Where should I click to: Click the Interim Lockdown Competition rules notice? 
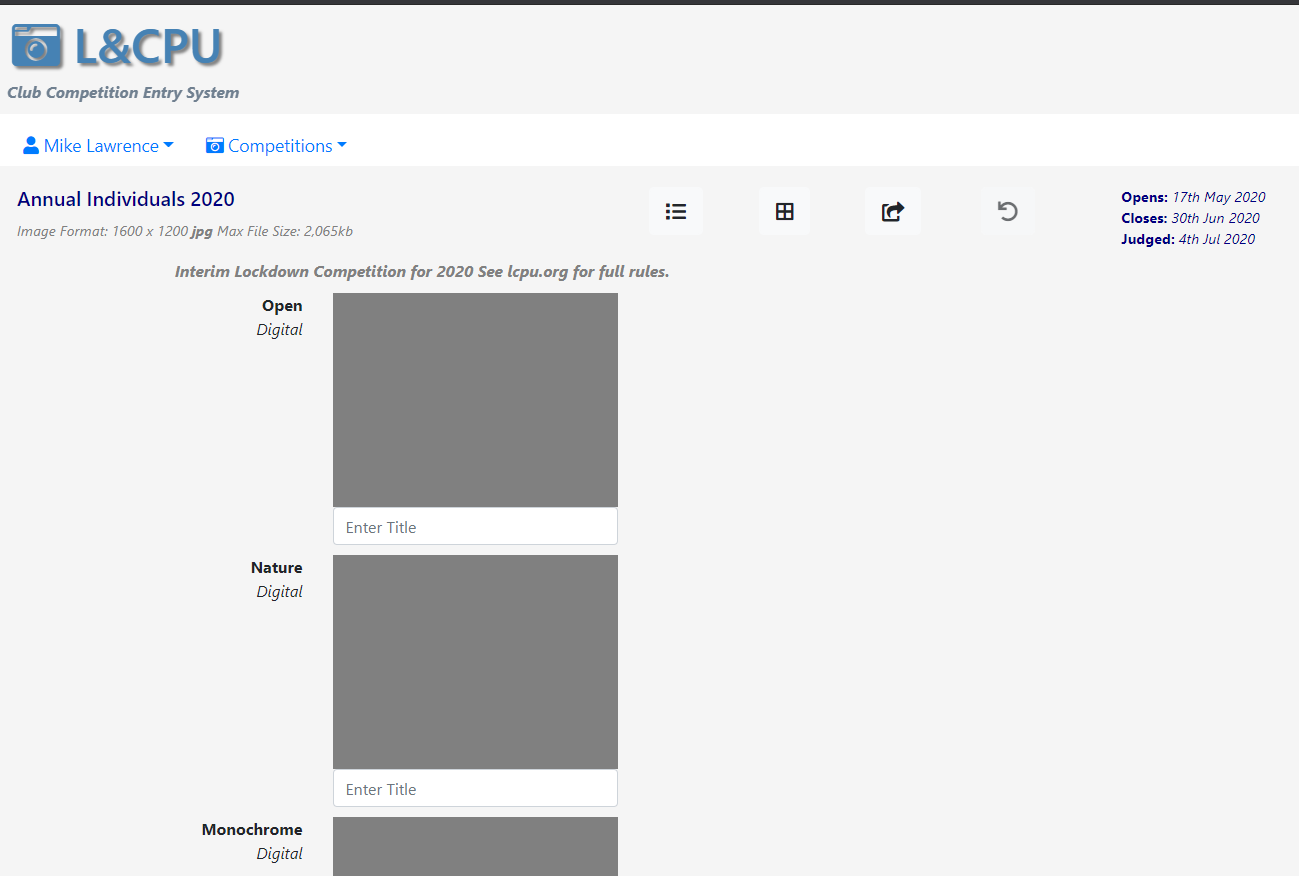422,272
